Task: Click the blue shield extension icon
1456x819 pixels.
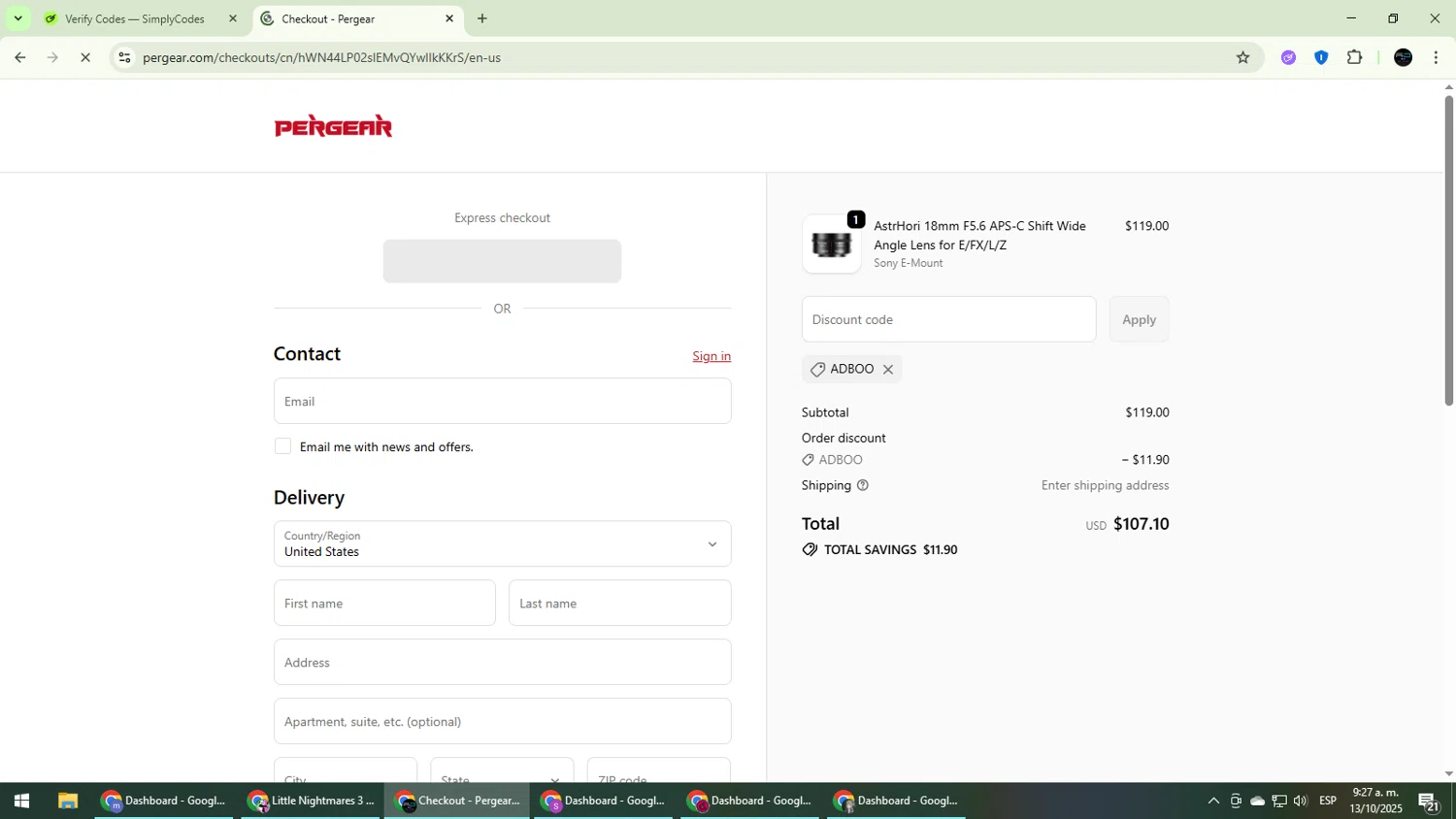Action: pos(1321,57)
